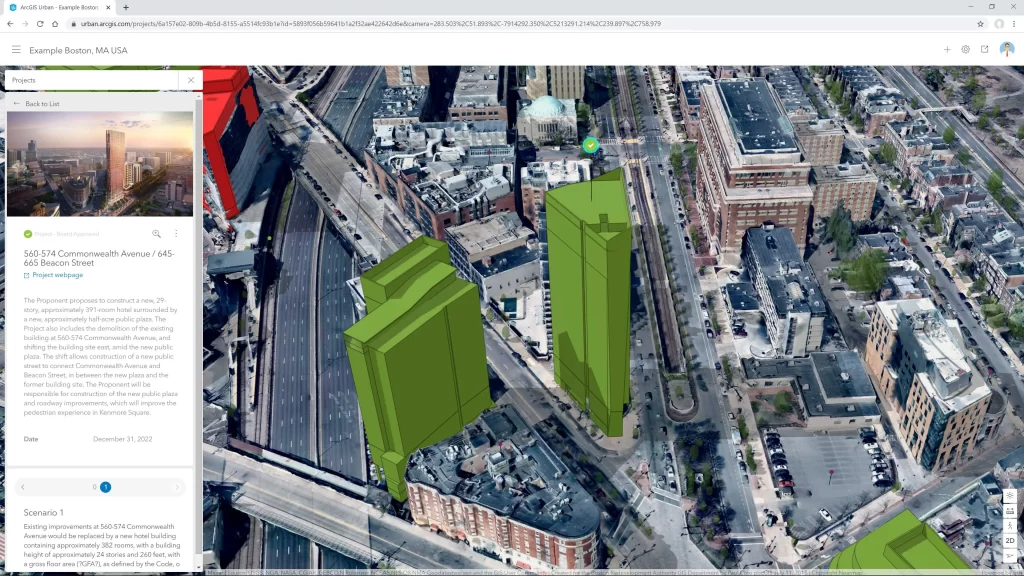Open the project three-dot options menu
This screenshot has width=1024, height=576.
click(176, 234)
